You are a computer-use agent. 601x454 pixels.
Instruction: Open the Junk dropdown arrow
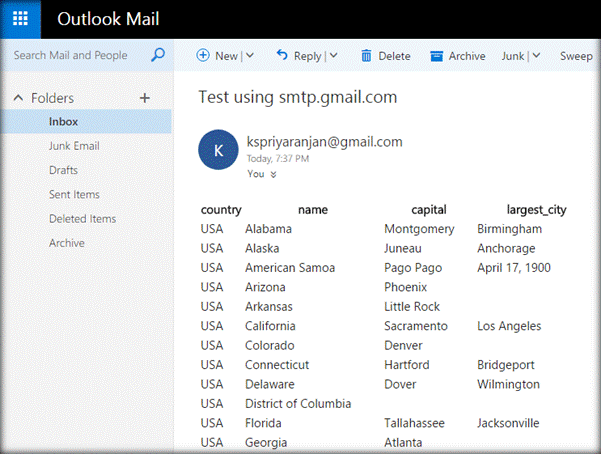(536, 56)
